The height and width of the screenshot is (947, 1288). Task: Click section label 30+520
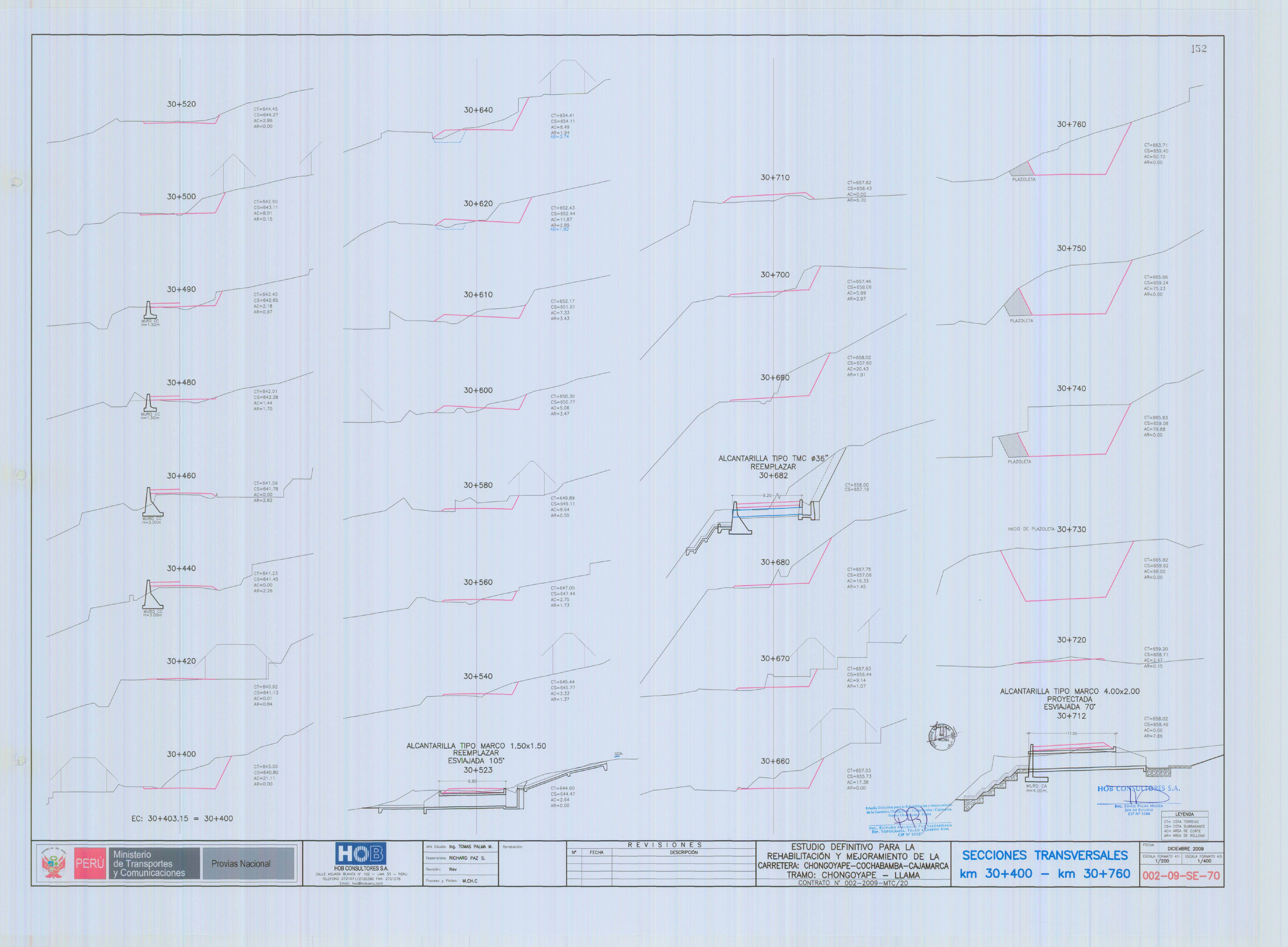point(181,104)
